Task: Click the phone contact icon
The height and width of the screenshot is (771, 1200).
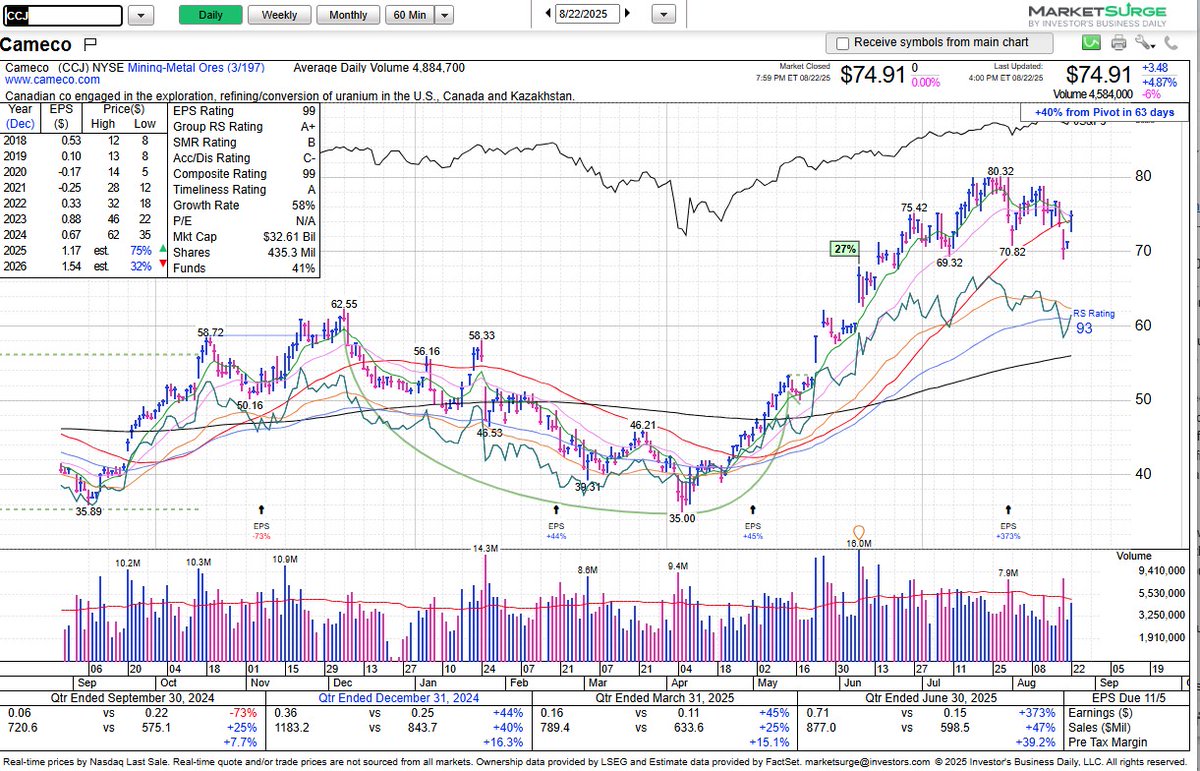Action: coord(1173,42)
